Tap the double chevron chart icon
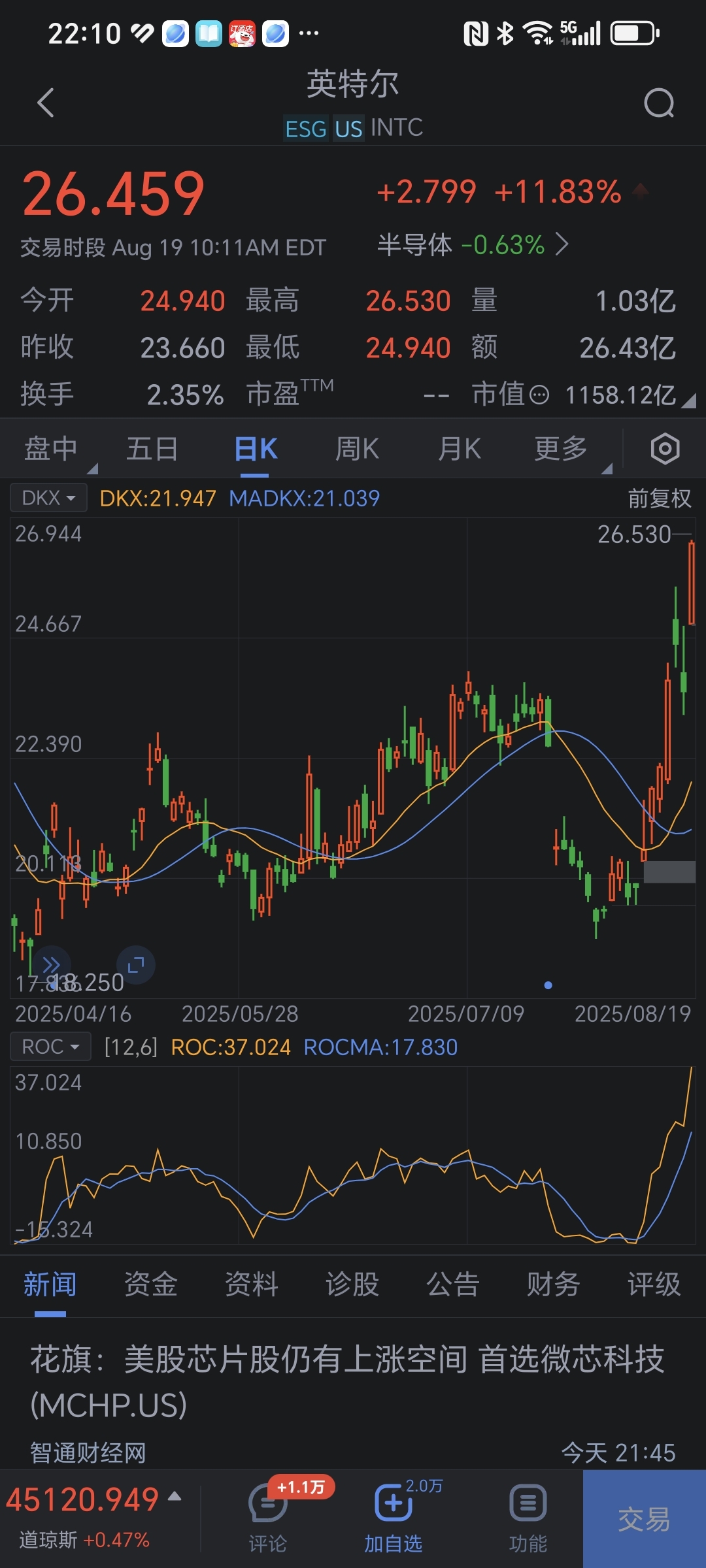Image resolution: width=706 pixels, height=1568 pixels. (x=51, y=965)
